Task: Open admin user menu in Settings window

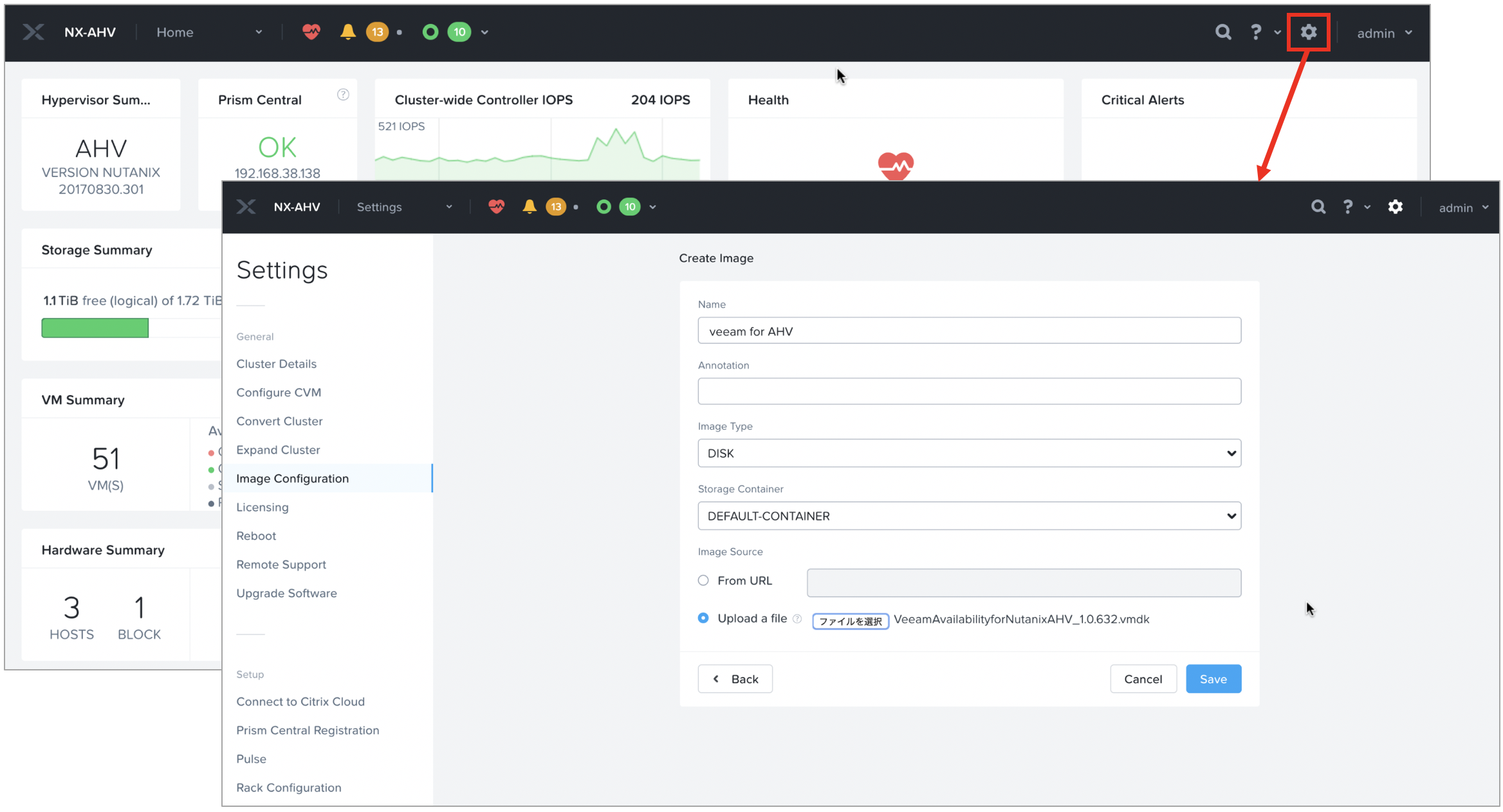Action: (x=1464, y=207)
